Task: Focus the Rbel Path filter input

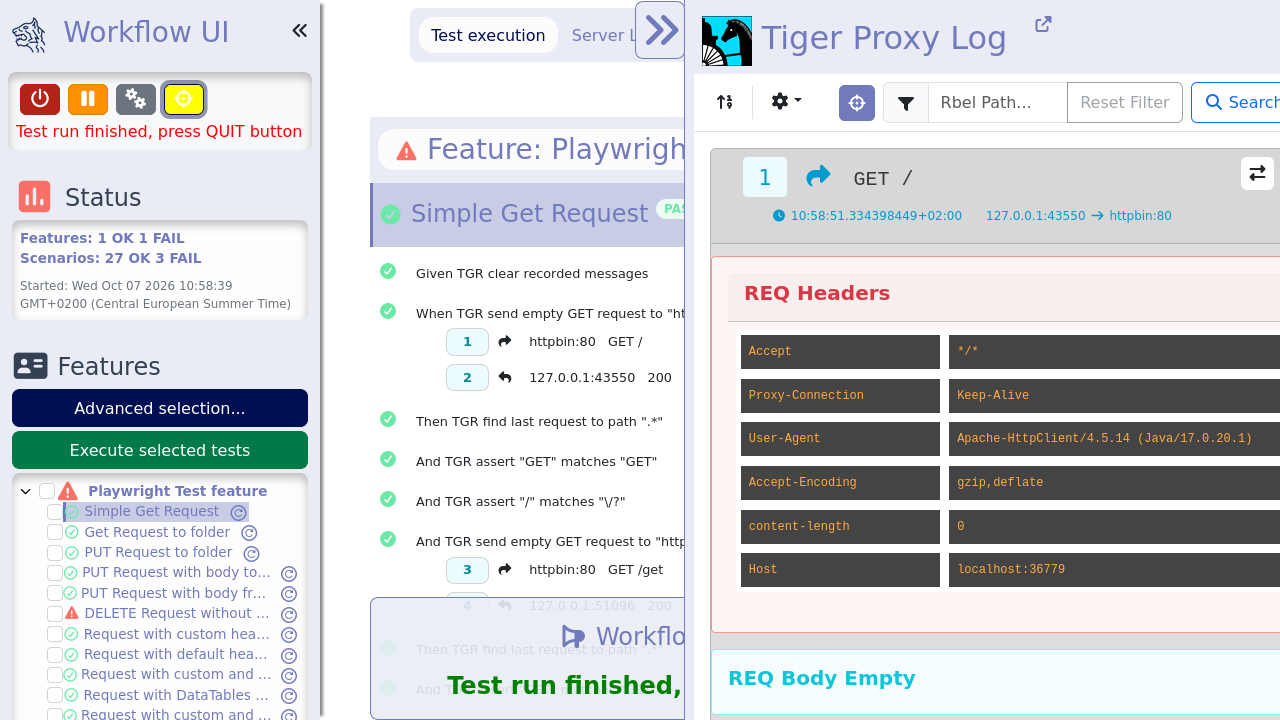Action: pos(998,103)
